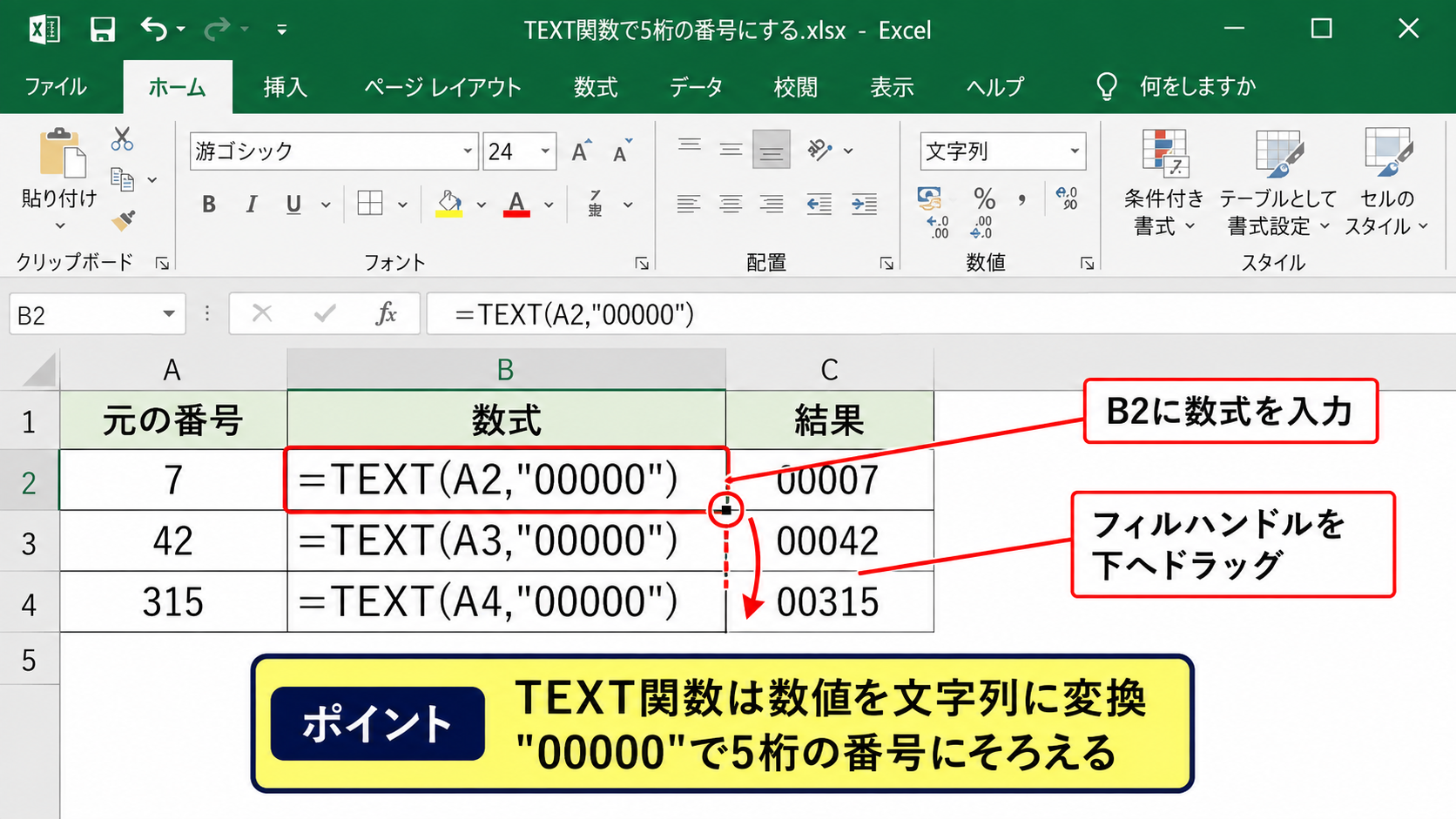
Task: Apply comma style format
Action: (1022, 200)
